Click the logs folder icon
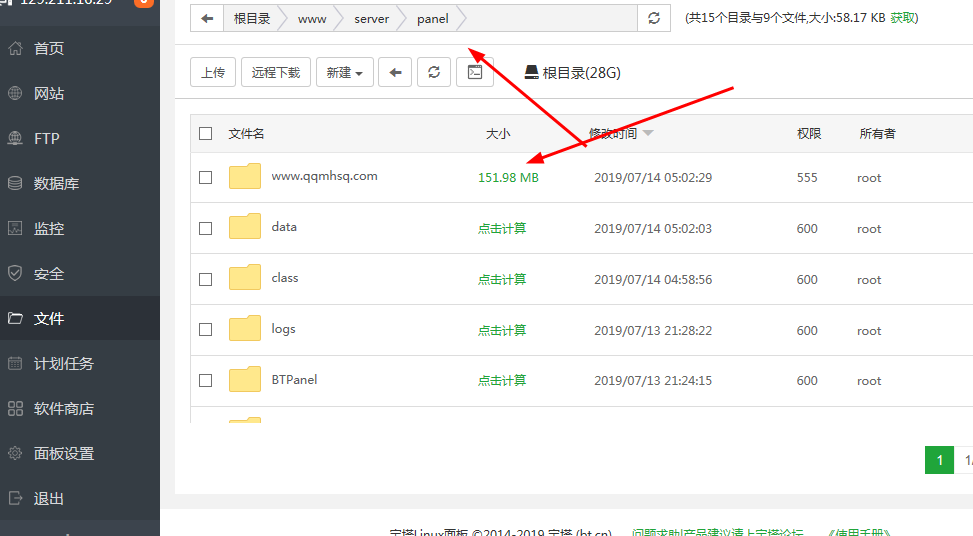This screenshot has width=973, height=536. click(x=245, y=329)
